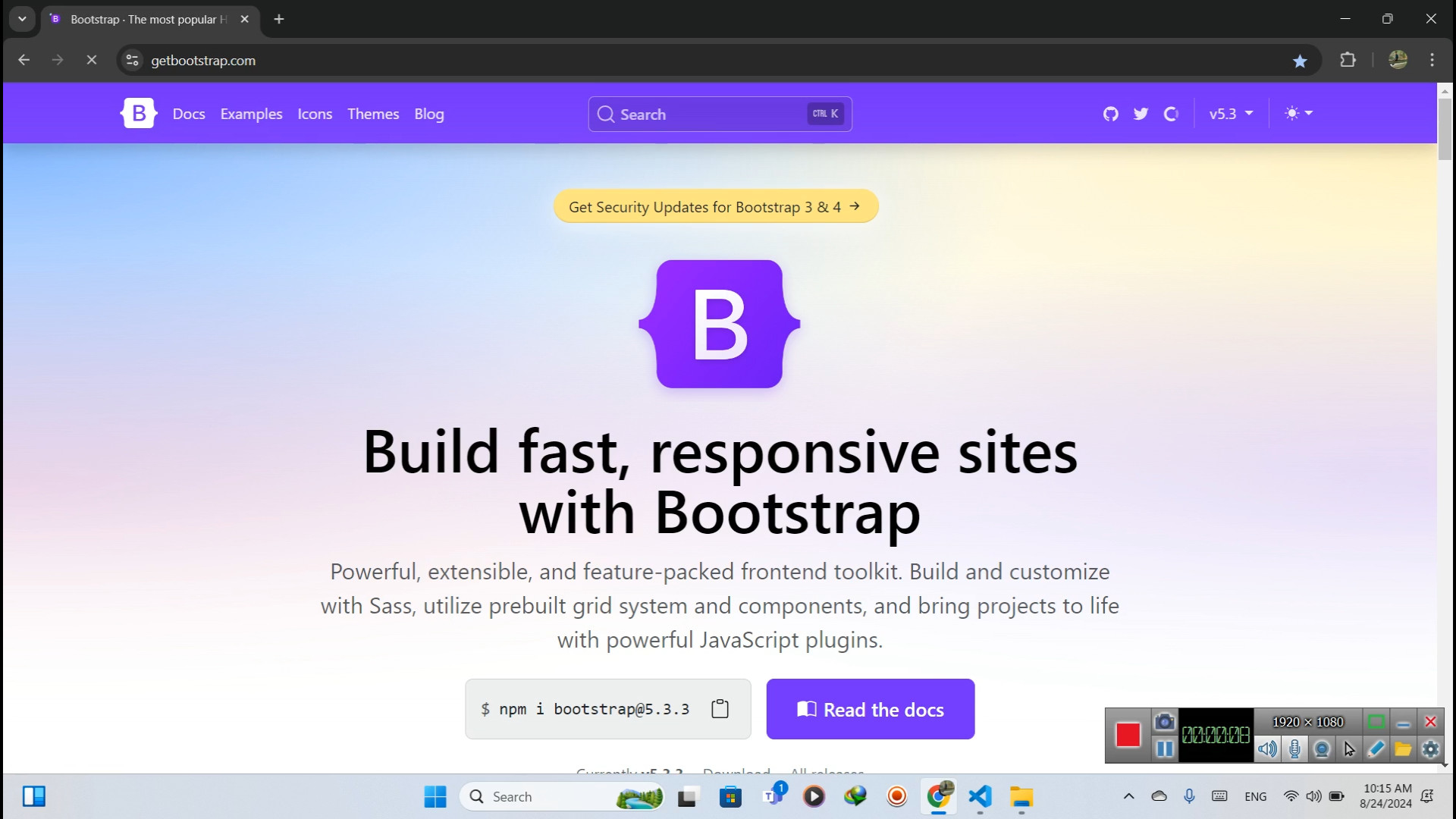This screenshot has width=1456, height=819.
Task: Bookmark this page with the star icon
Action: [1300, 61]
